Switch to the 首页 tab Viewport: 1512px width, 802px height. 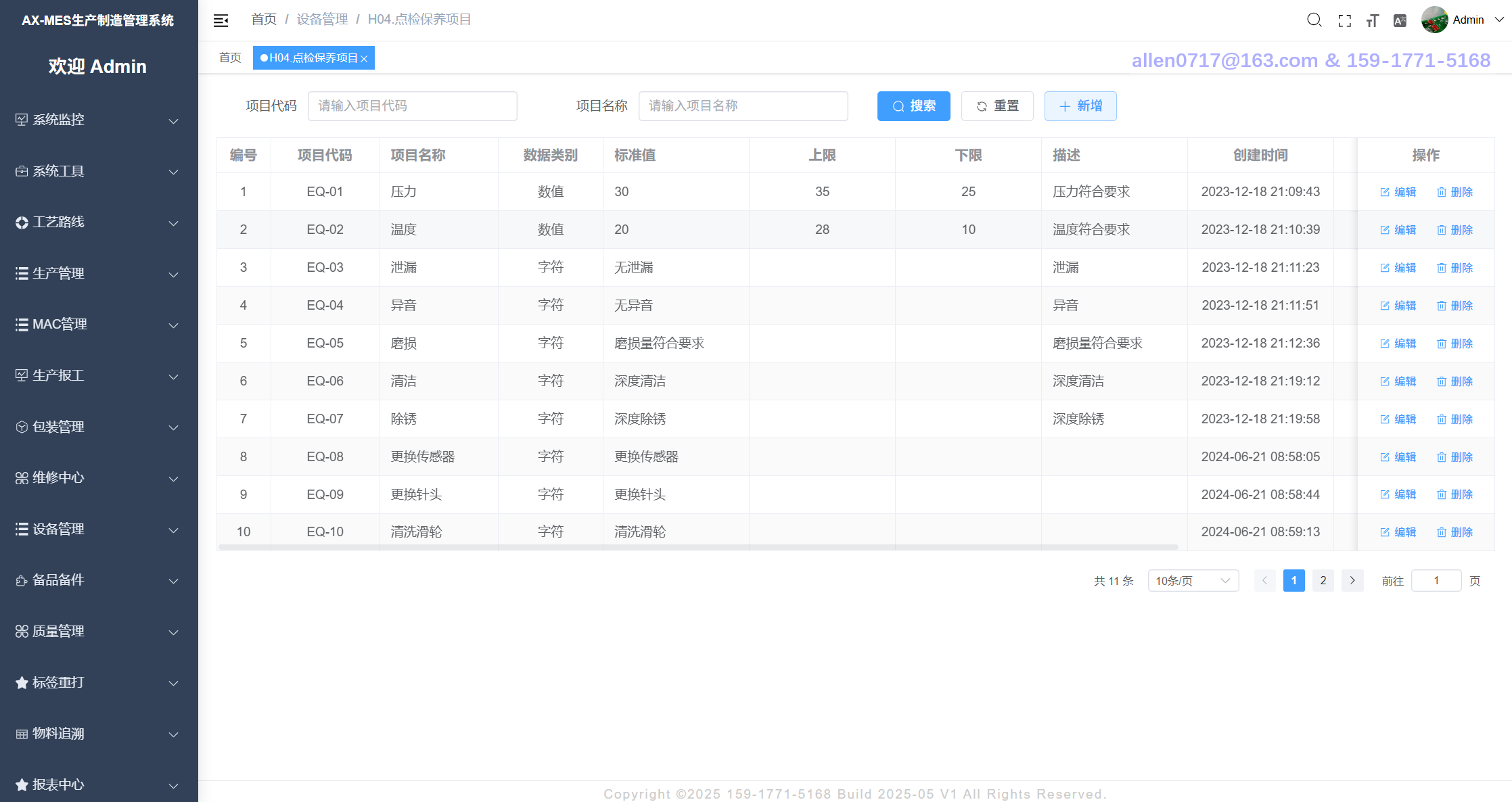pos(230,58)
